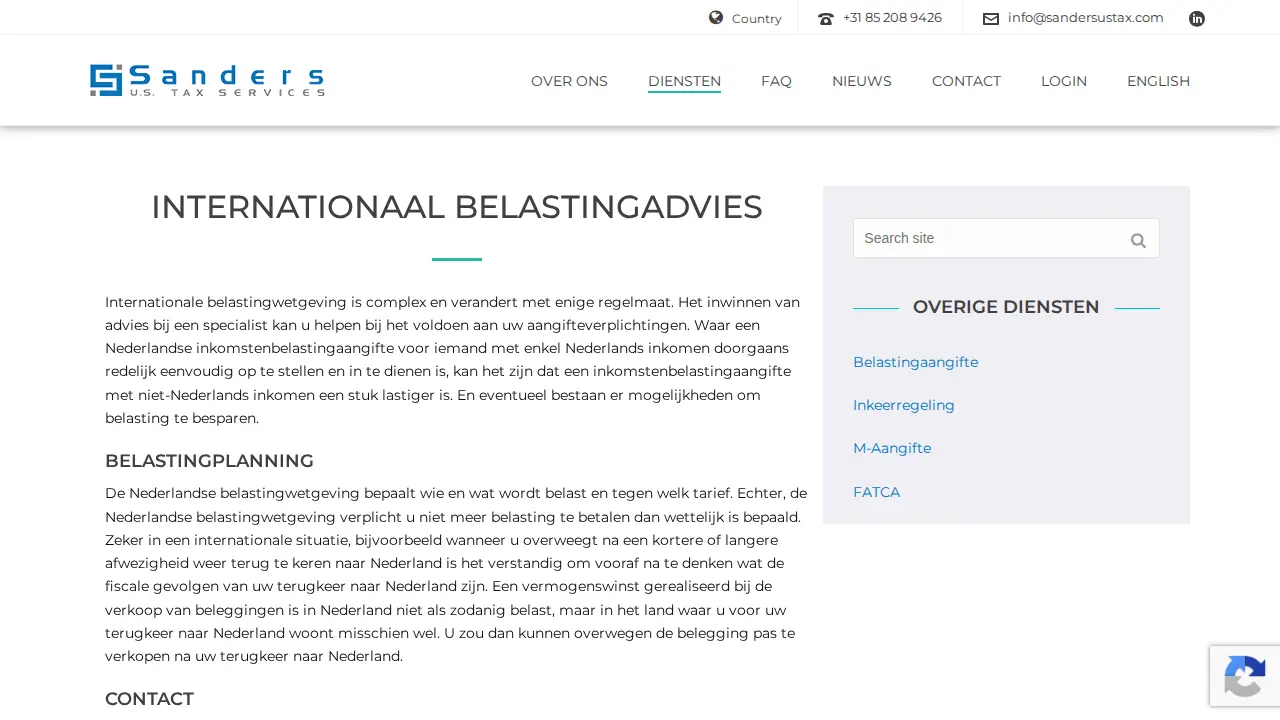
Task: Click the telephone icon in top bar
Action: (x=826, y=18)
